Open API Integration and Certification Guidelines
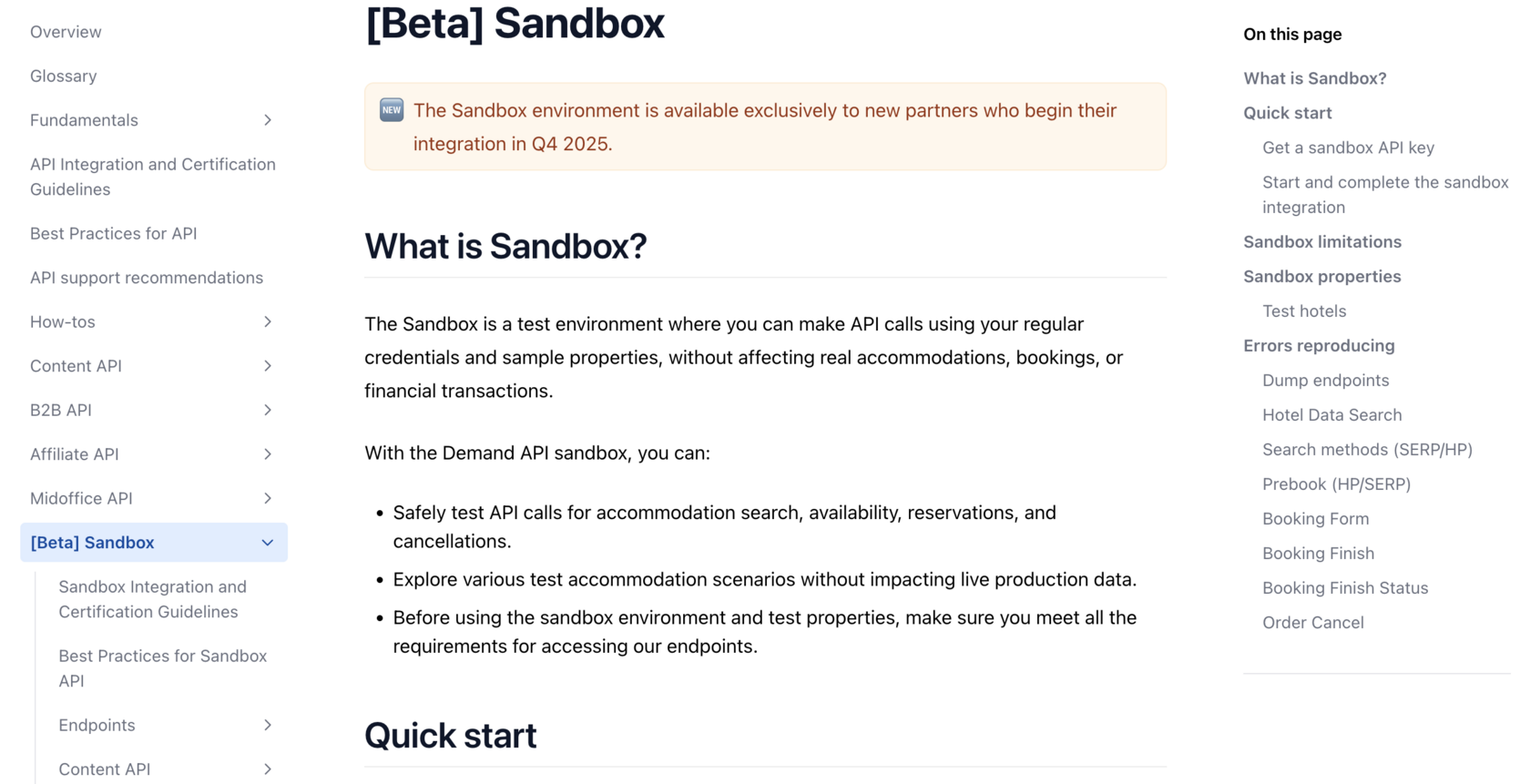 click(153, 177)
